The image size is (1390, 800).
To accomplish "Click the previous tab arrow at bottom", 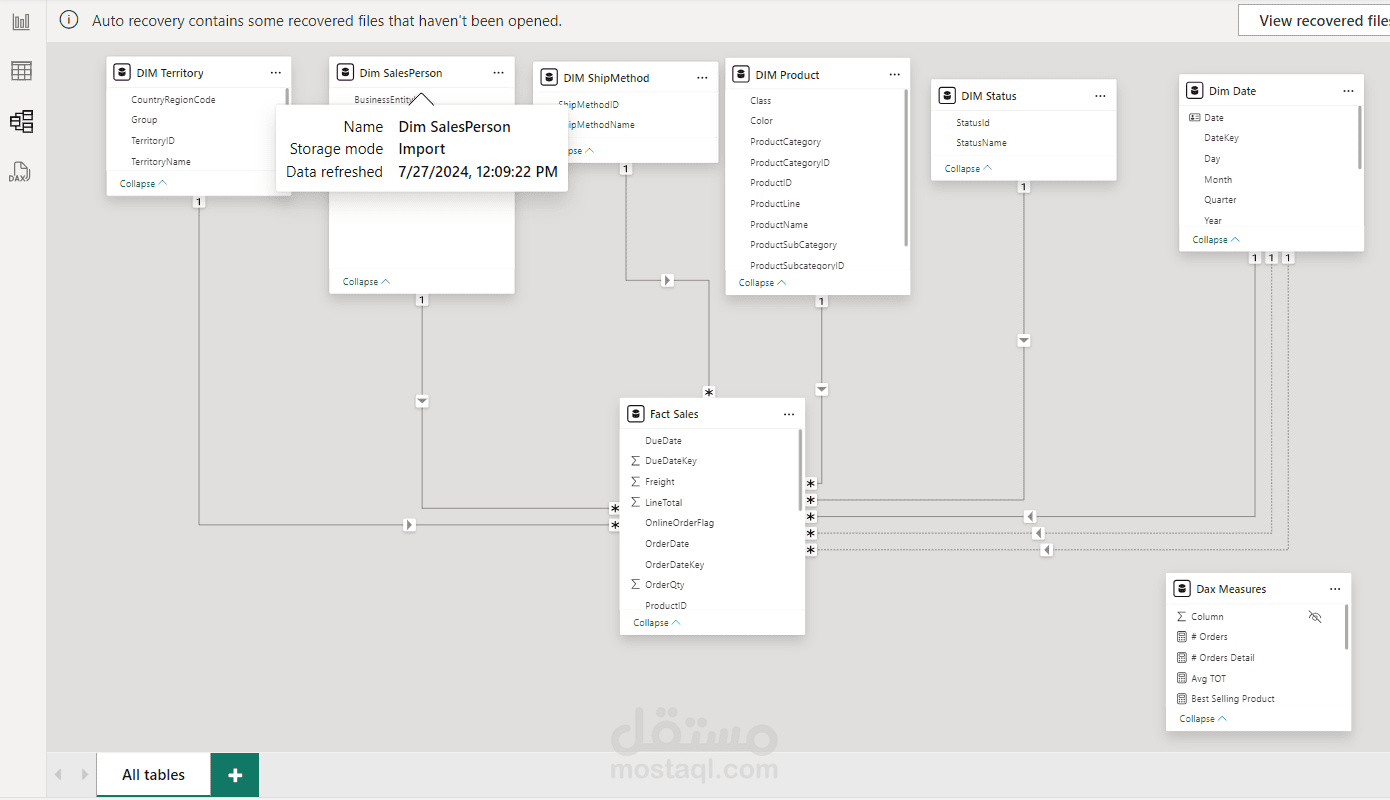I will (58, 775).
